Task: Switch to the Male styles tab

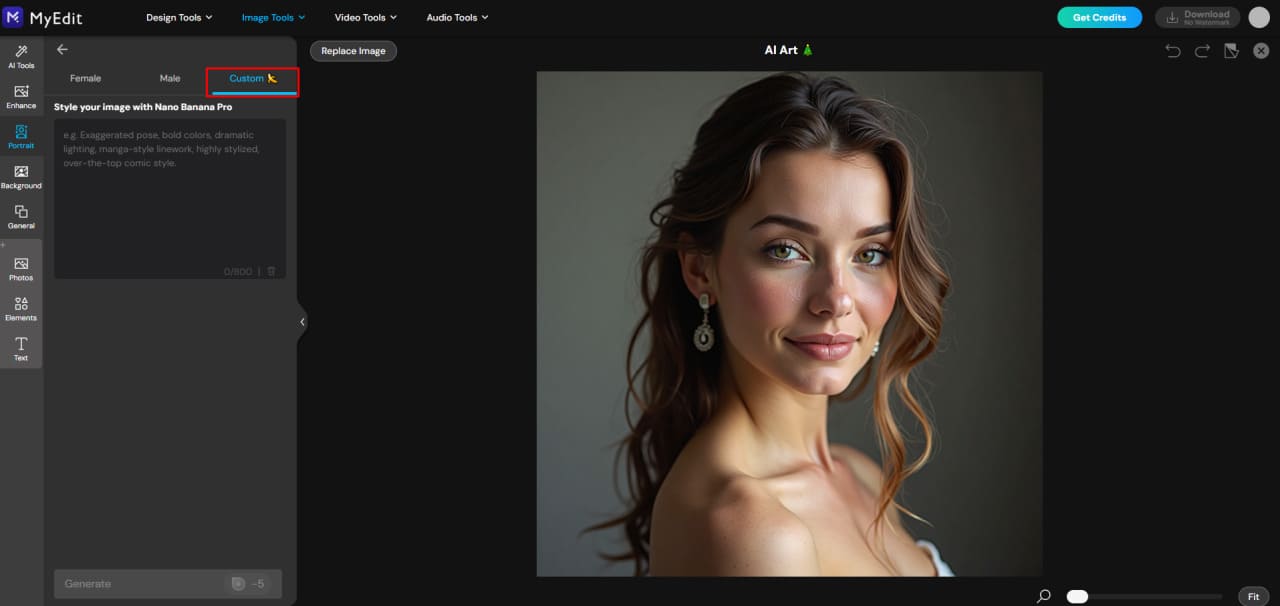Action: pos(169,78)
